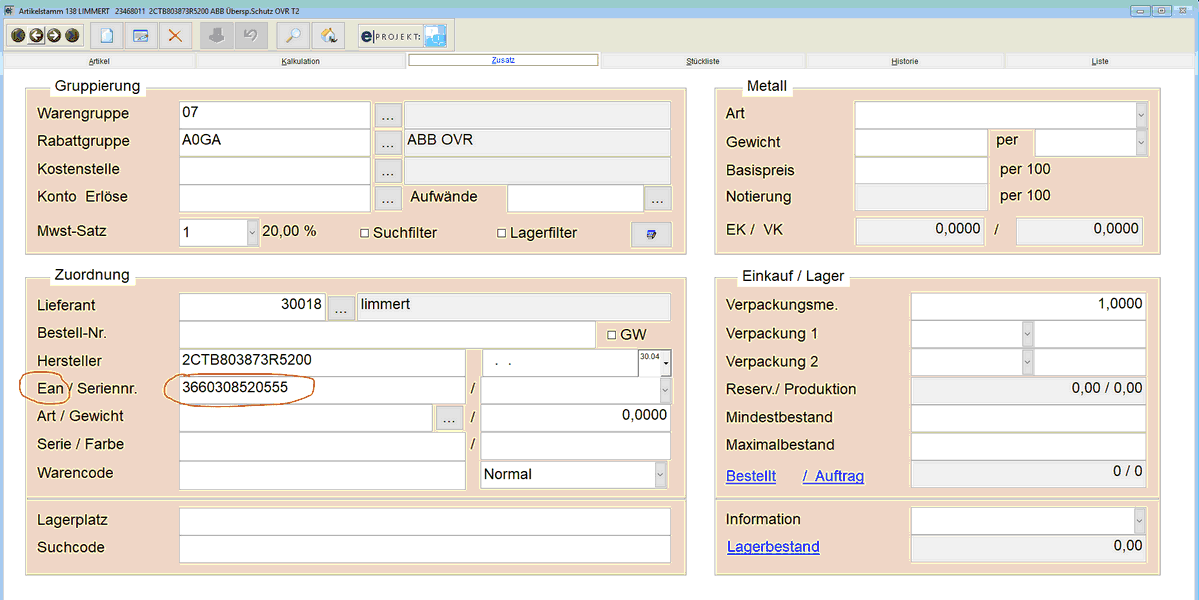Enable the Lagerfilter checkbox
Screen dimensions: 1199x600
(x=502, y=233)
